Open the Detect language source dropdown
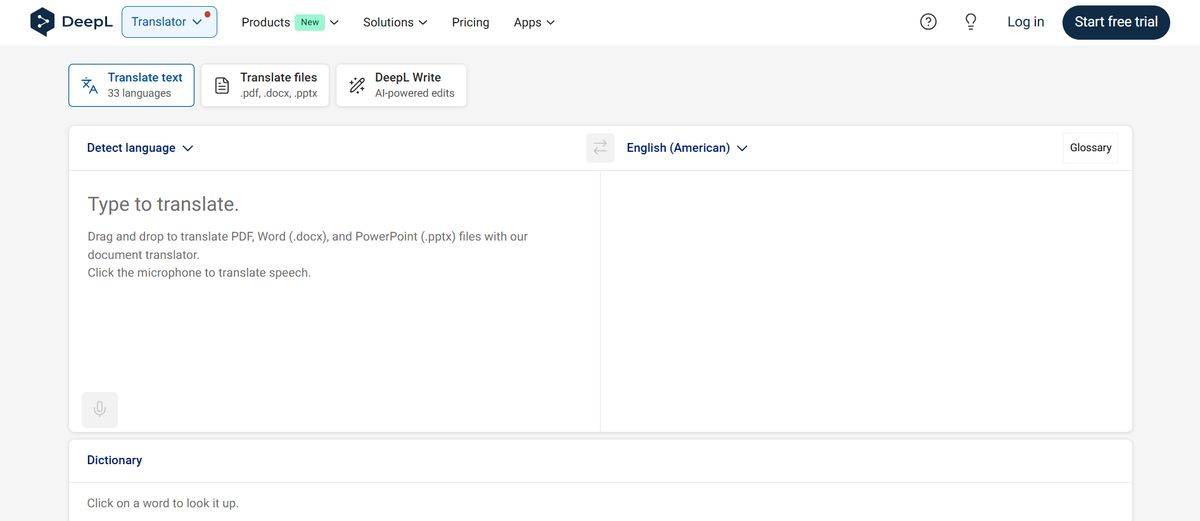 point(140,148)
